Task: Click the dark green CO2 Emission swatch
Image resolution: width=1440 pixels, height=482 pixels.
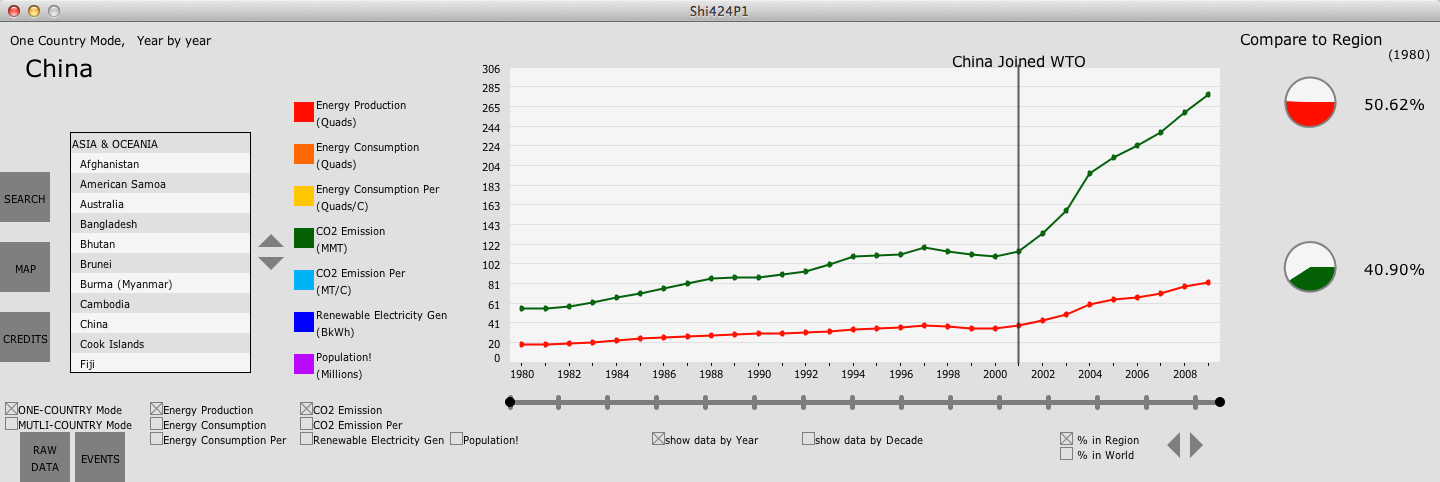Action: click(304, 238)
